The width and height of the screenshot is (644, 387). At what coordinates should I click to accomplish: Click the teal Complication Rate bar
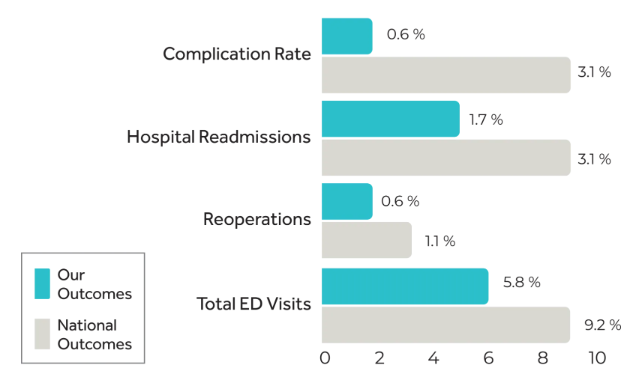tap(347, 36)
